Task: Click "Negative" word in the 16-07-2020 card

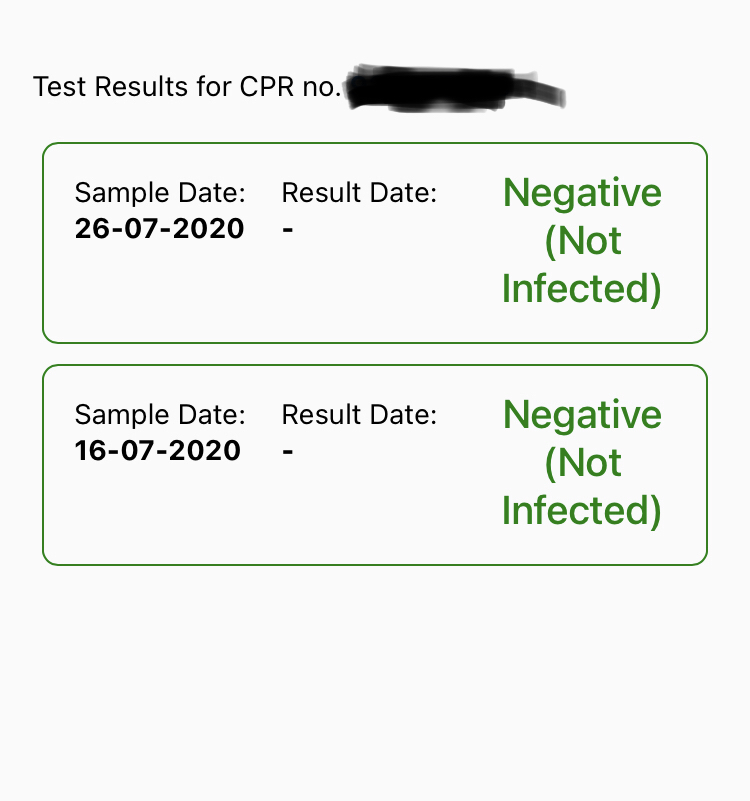Action: coord(582,414)
